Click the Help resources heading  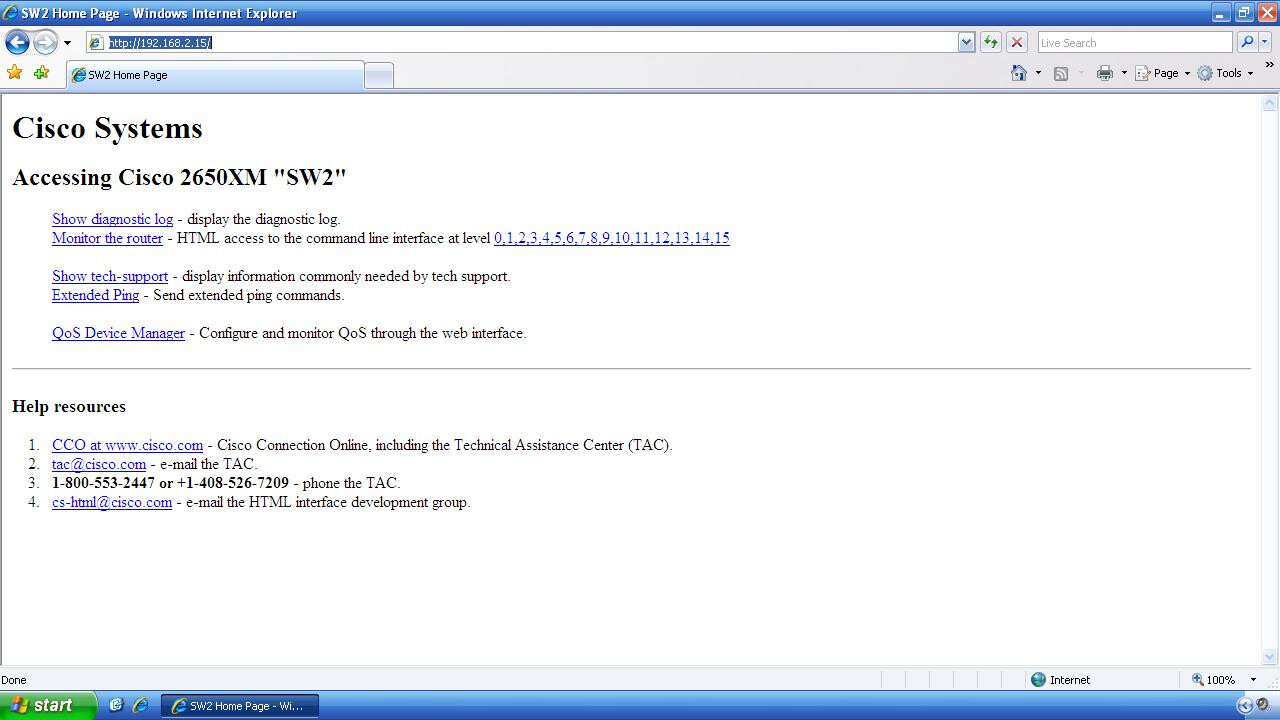coord(69,406)
